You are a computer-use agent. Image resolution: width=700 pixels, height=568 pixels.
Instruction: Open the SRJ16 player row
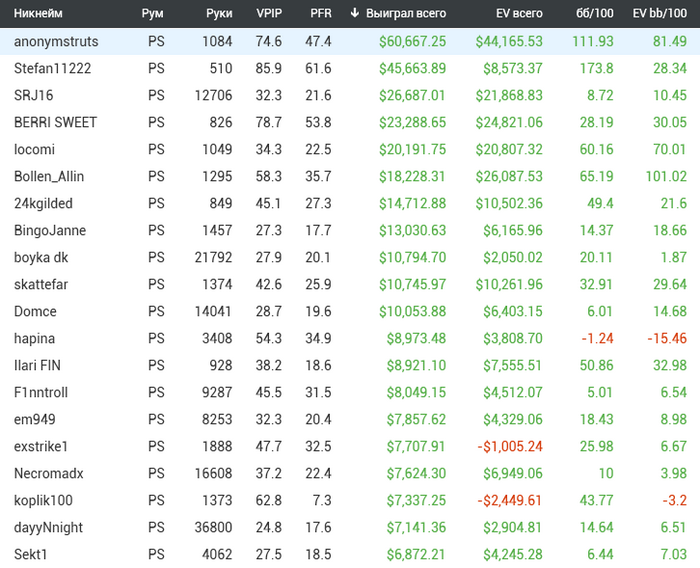click(x=350, y=95)
